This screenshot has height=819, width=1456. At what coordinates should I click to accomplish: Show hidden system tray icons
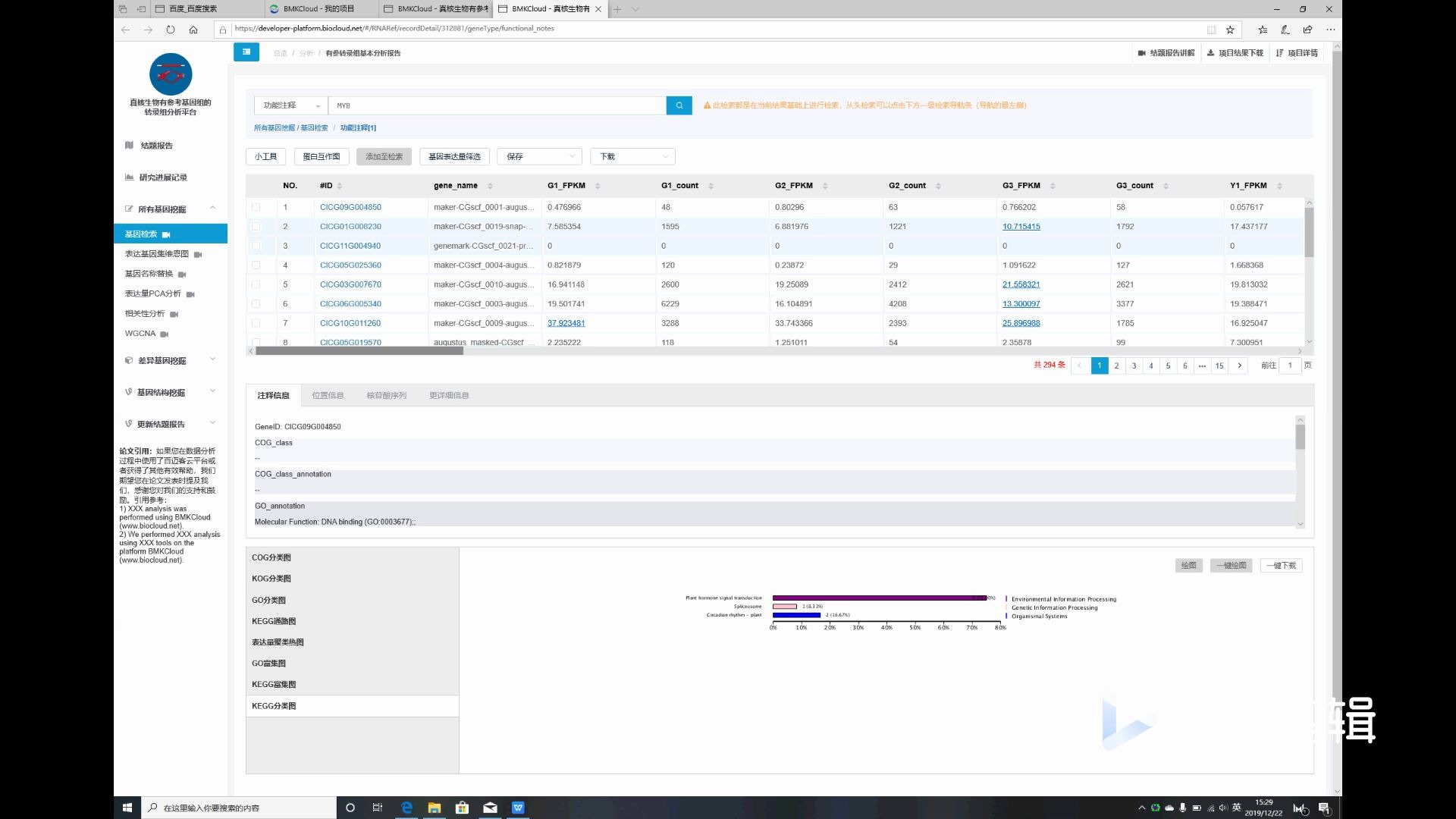coord(1142,808)
